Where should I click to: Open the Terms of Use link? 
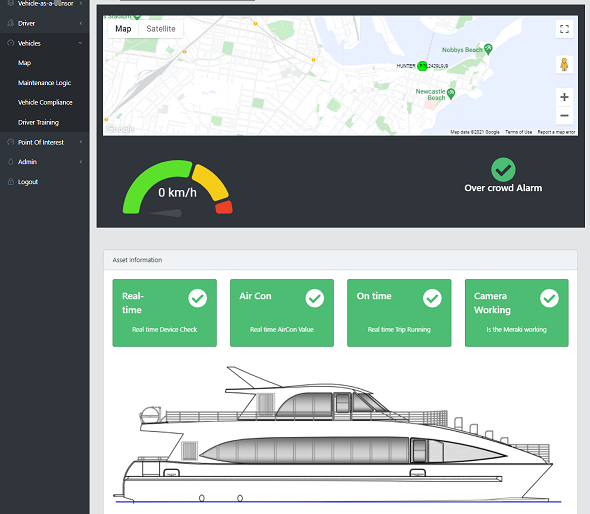pyautogui.click(x=519, y=132)
